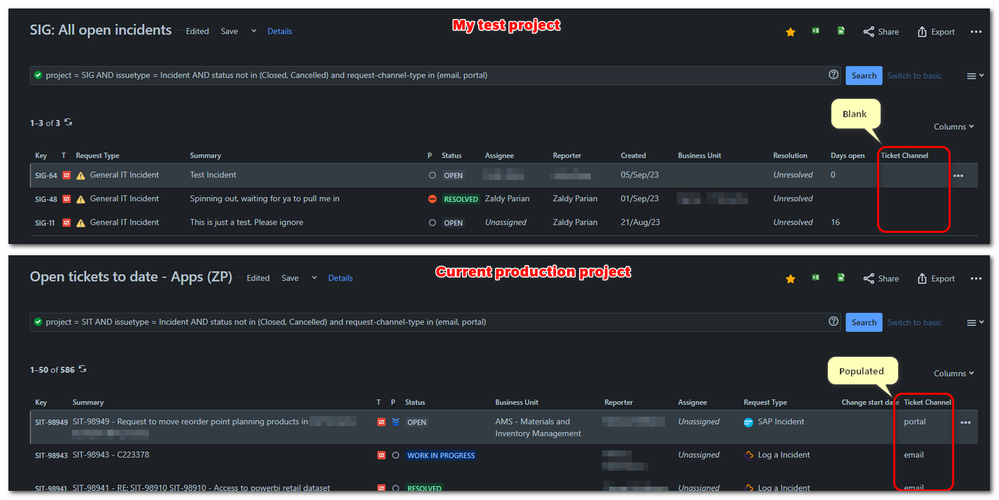Open Details link beside Open tickets to date
The image size is (999, 500).
[x=340, y=278]
